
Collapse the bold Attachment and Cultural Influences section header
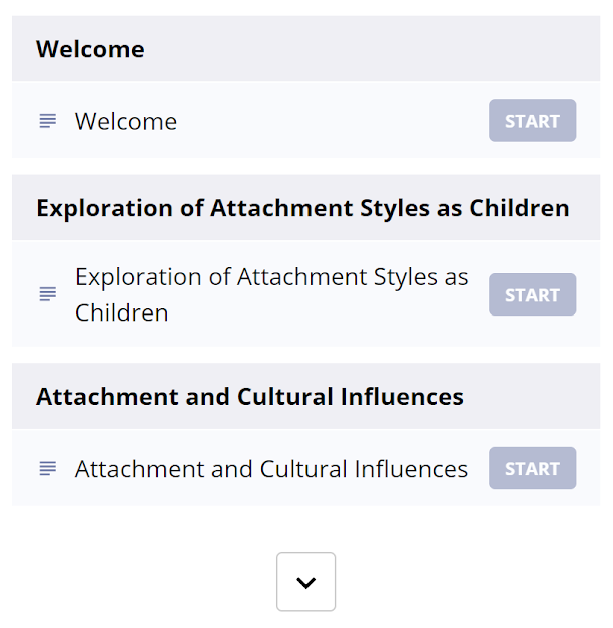pyautogui.click(x=250, y=397)
